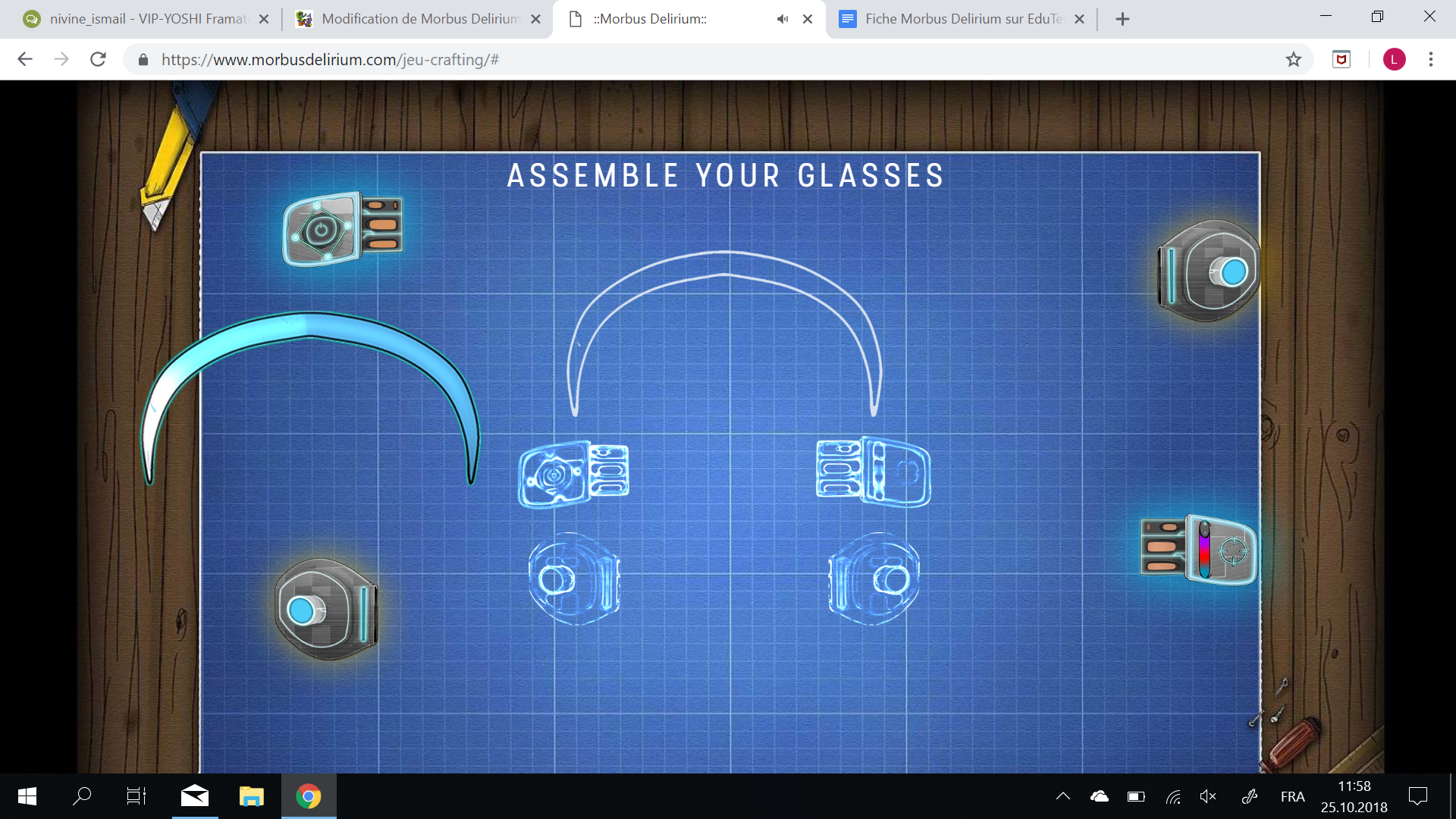Open the Mail app from the taskbar
The image size is (1456, 819).
[x=195, y=796]
